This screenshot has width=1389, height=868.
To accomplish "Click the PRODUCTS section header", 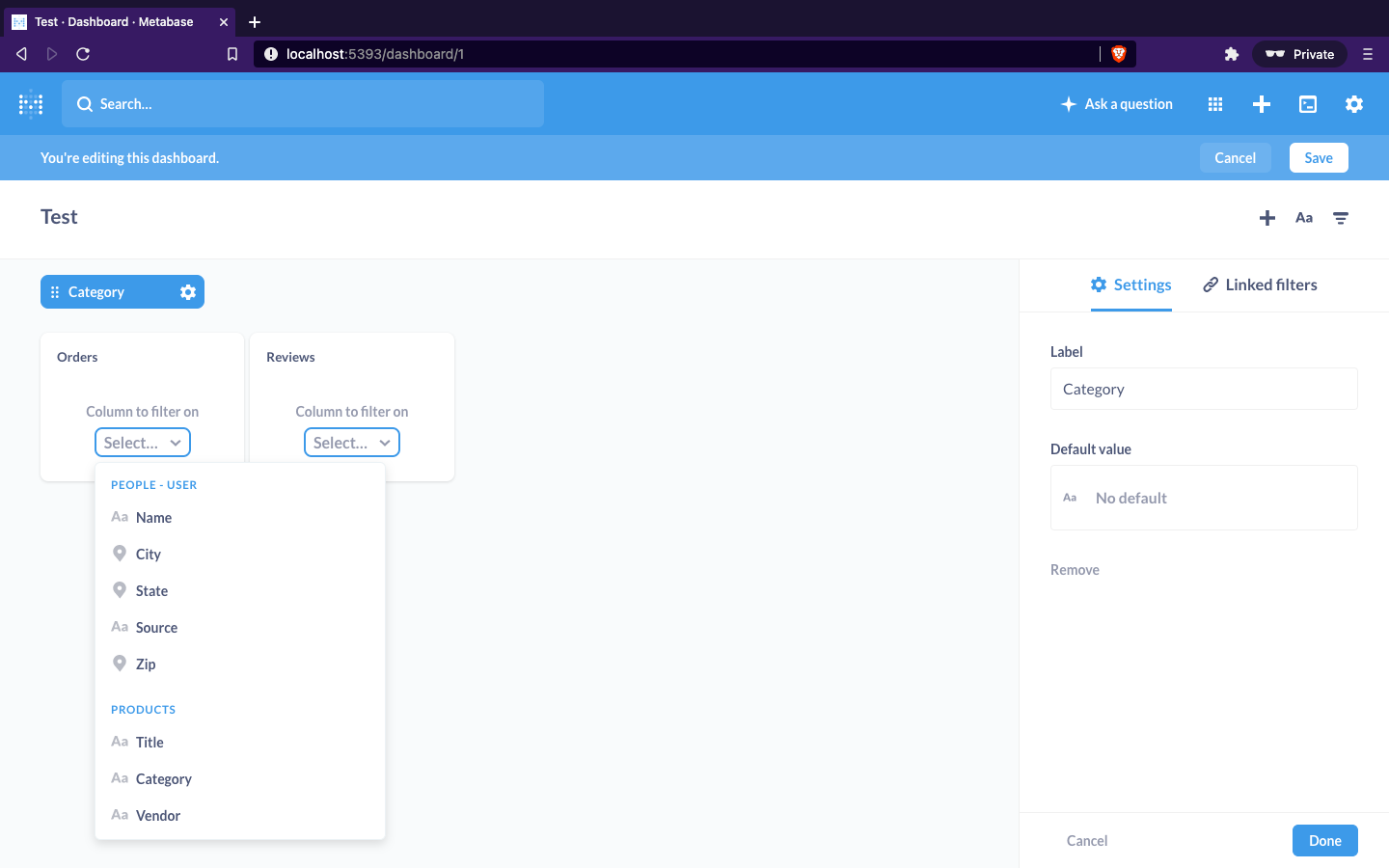I will [x=144, y=710].
